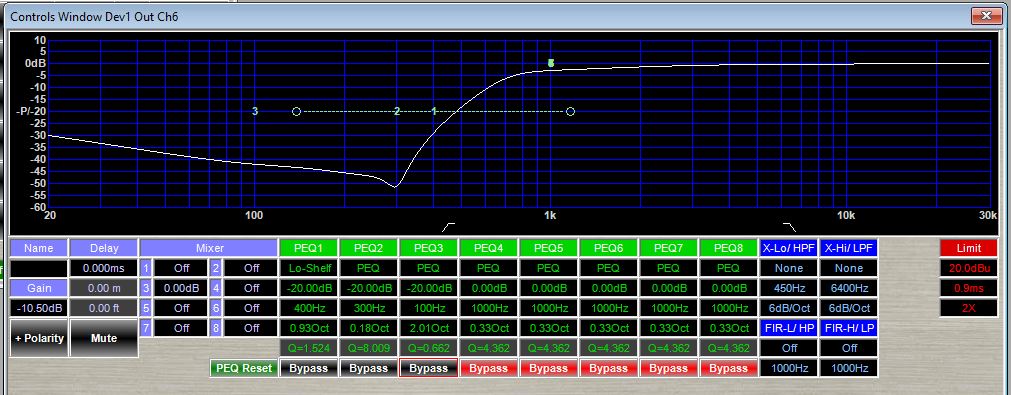Viewport: 1011px width, 395px height.
Task: Toggle the PEQ2 Bypass button
Action: (369, 369)
